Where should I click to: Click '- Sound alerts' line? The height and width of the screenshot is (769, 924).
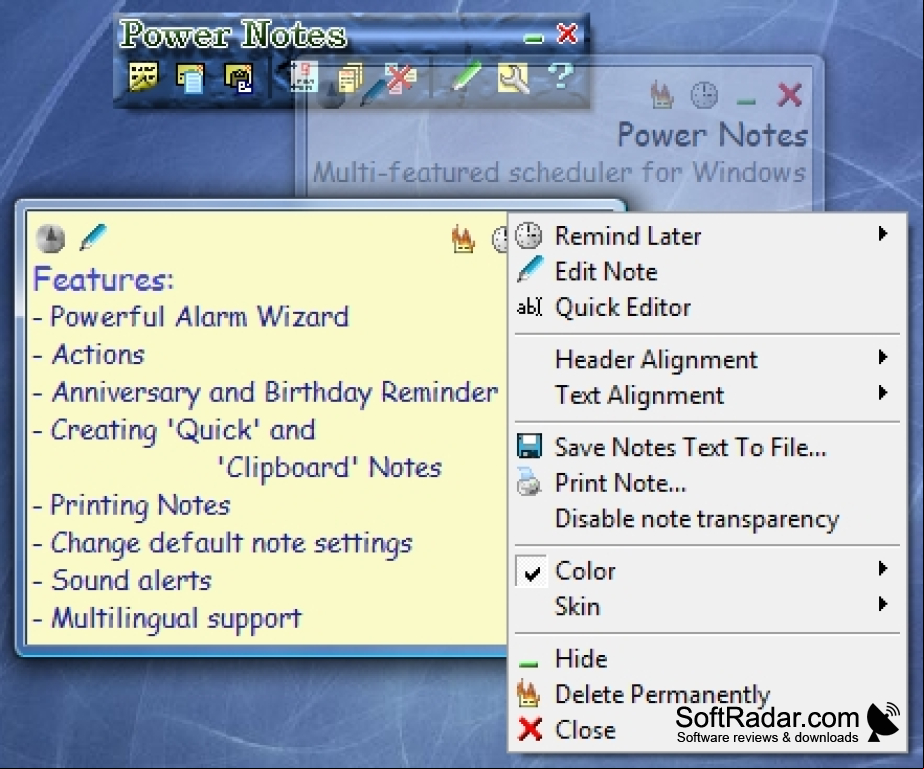(x=122, y=580)
